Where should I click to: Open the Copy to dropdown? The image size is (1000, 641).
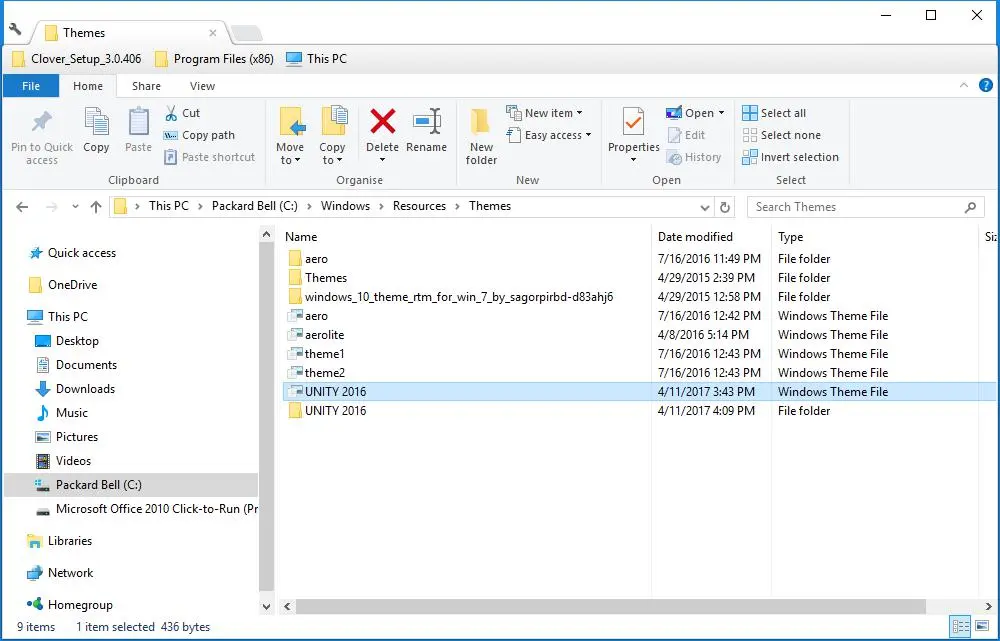coord(332,136)
